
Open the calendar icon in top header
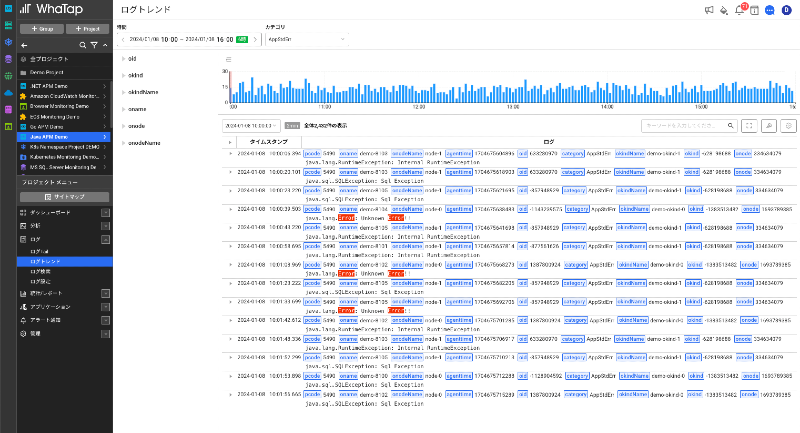[x=754, y=10]
